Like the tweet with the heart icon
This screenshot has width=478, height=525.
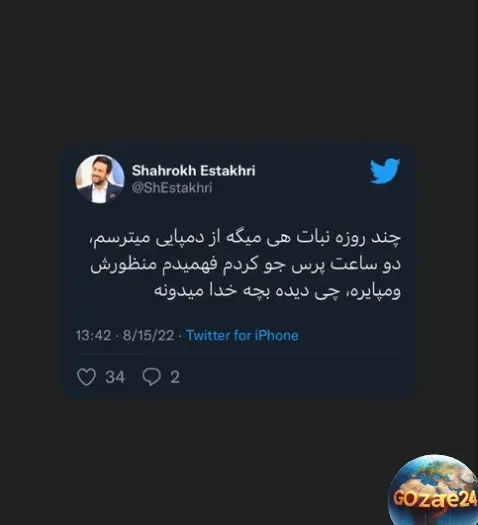coord(86,377)
